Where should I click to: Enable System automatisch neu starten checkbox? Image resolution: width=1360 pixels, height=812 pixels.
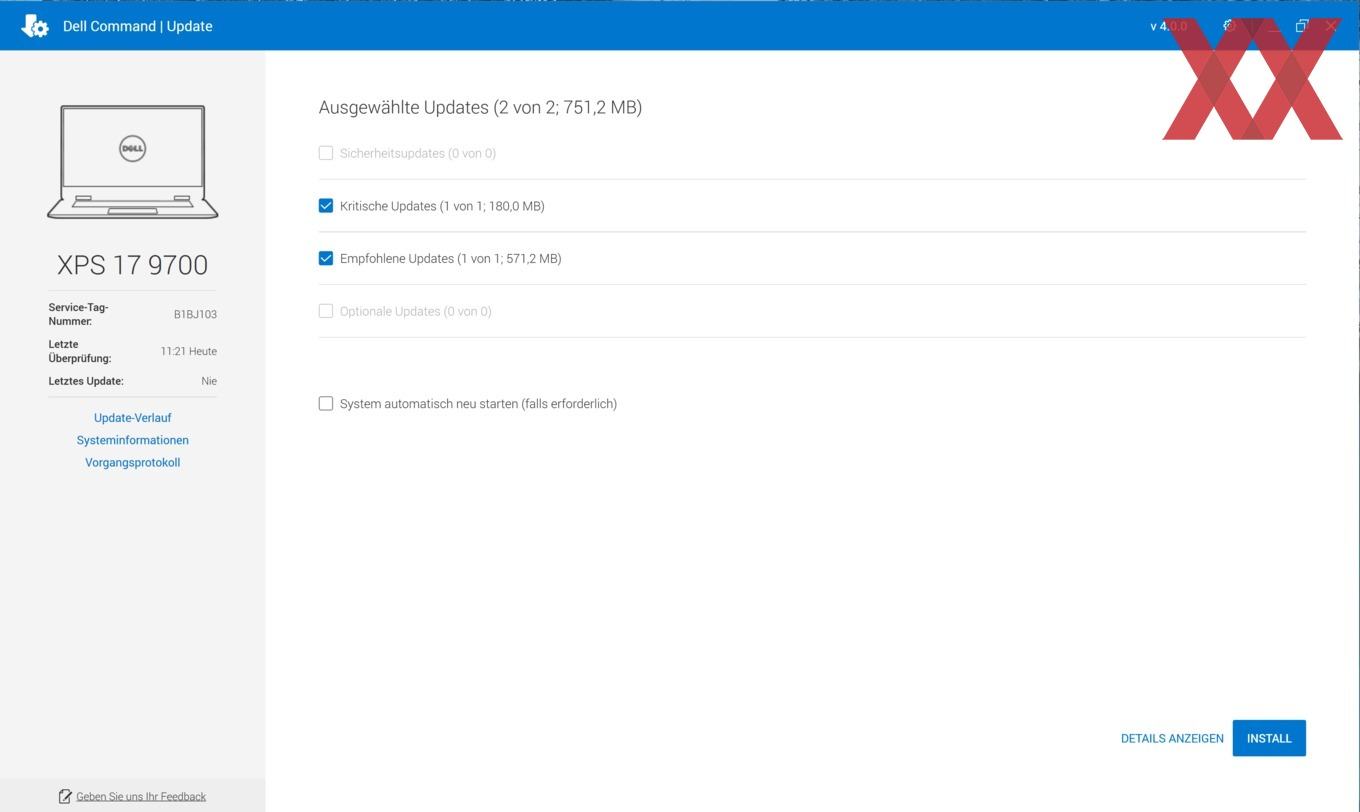point(325,404)
